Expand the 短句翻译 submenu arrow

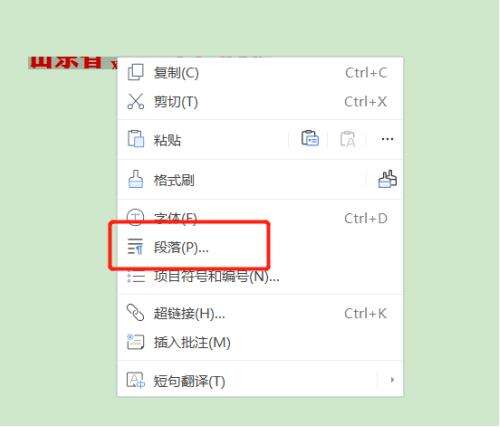392,380
